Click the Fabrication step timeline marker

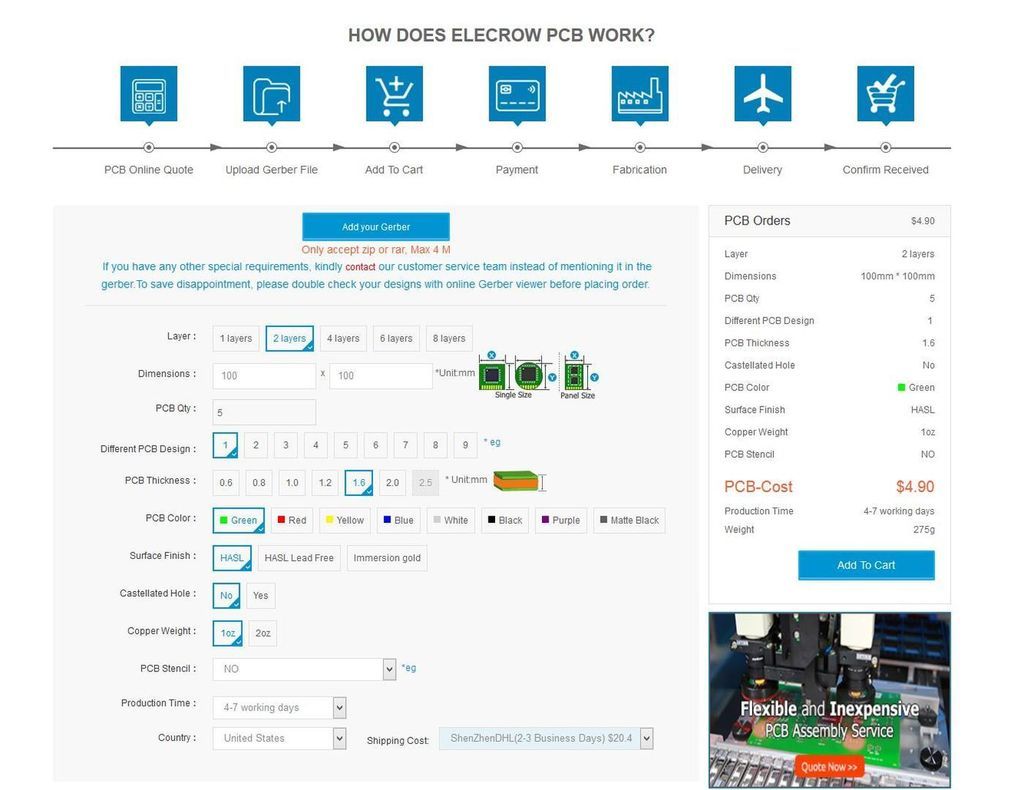(x=640, y=148)
